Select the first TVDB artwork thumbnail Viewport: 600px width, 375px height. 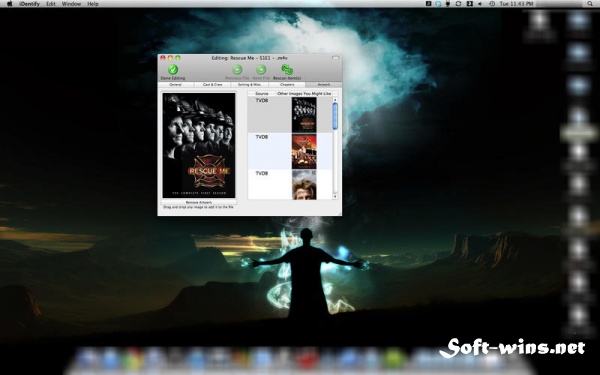click(304, 115)
